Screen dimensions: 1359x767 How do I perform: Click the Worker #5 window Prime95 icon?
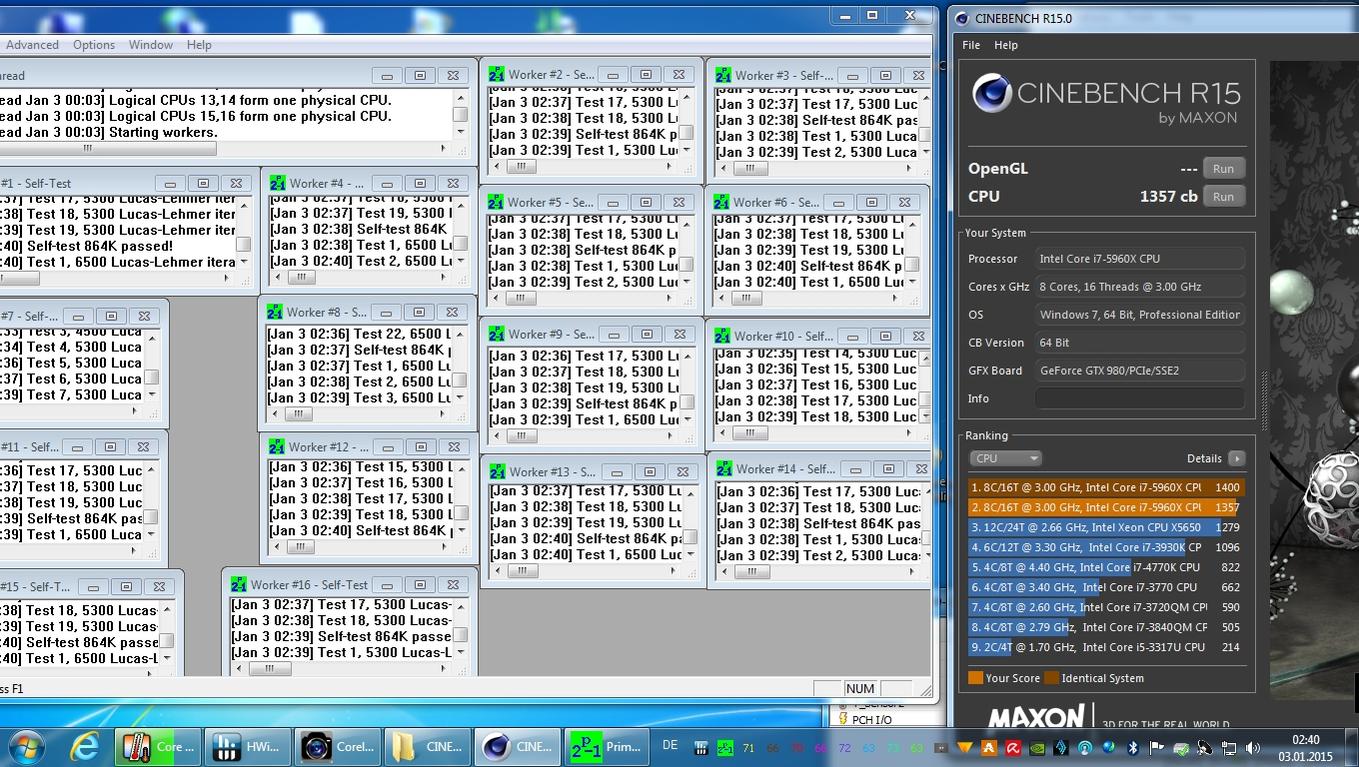click(x=496, y=202)
